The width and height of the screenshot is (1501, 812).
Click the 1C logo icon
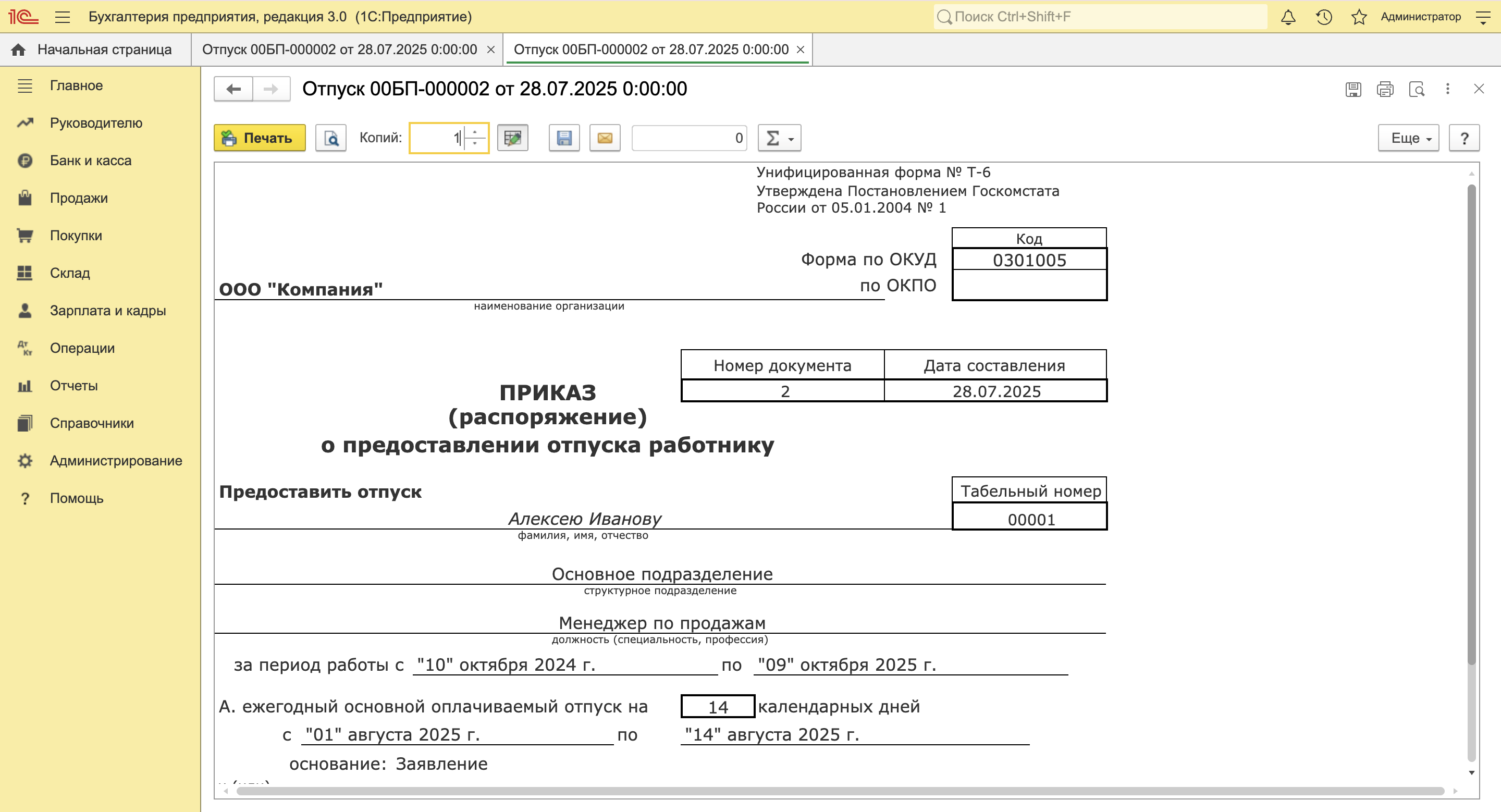23,17
